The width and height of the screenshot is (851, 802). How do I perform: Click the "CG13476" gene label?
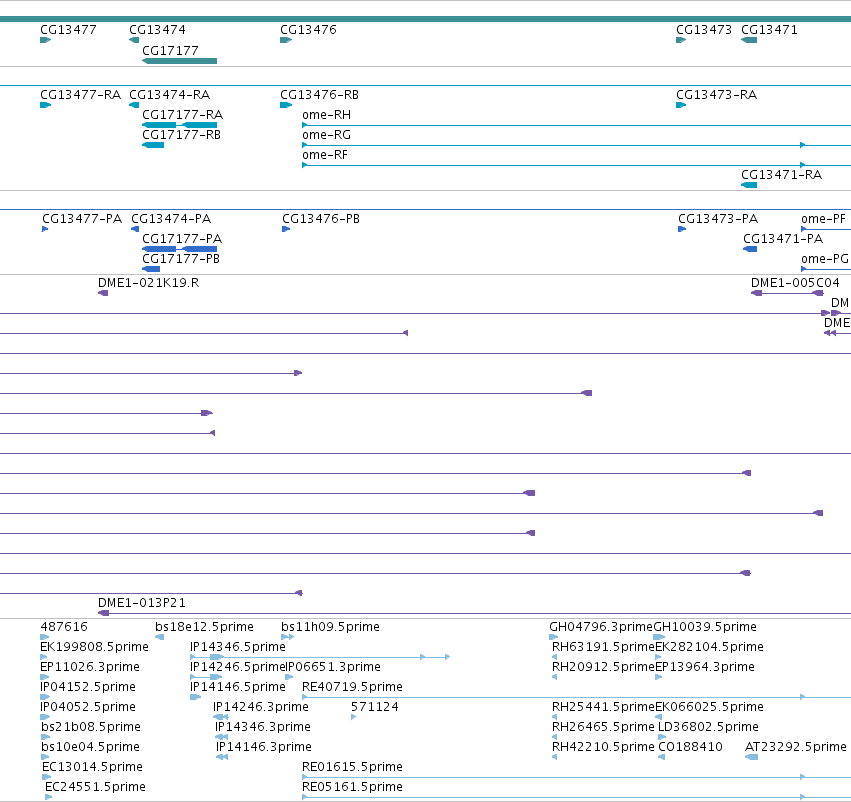coord(308,30)
